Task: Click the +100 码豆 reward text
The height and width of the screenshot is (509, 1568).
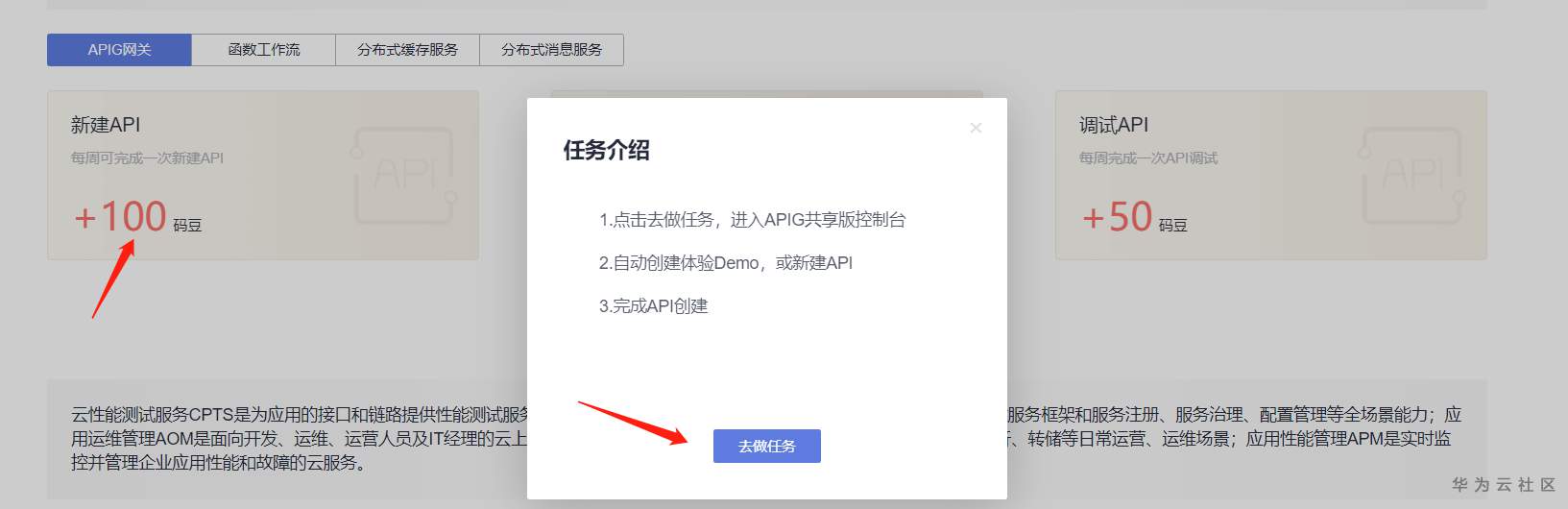Action: 137,217
